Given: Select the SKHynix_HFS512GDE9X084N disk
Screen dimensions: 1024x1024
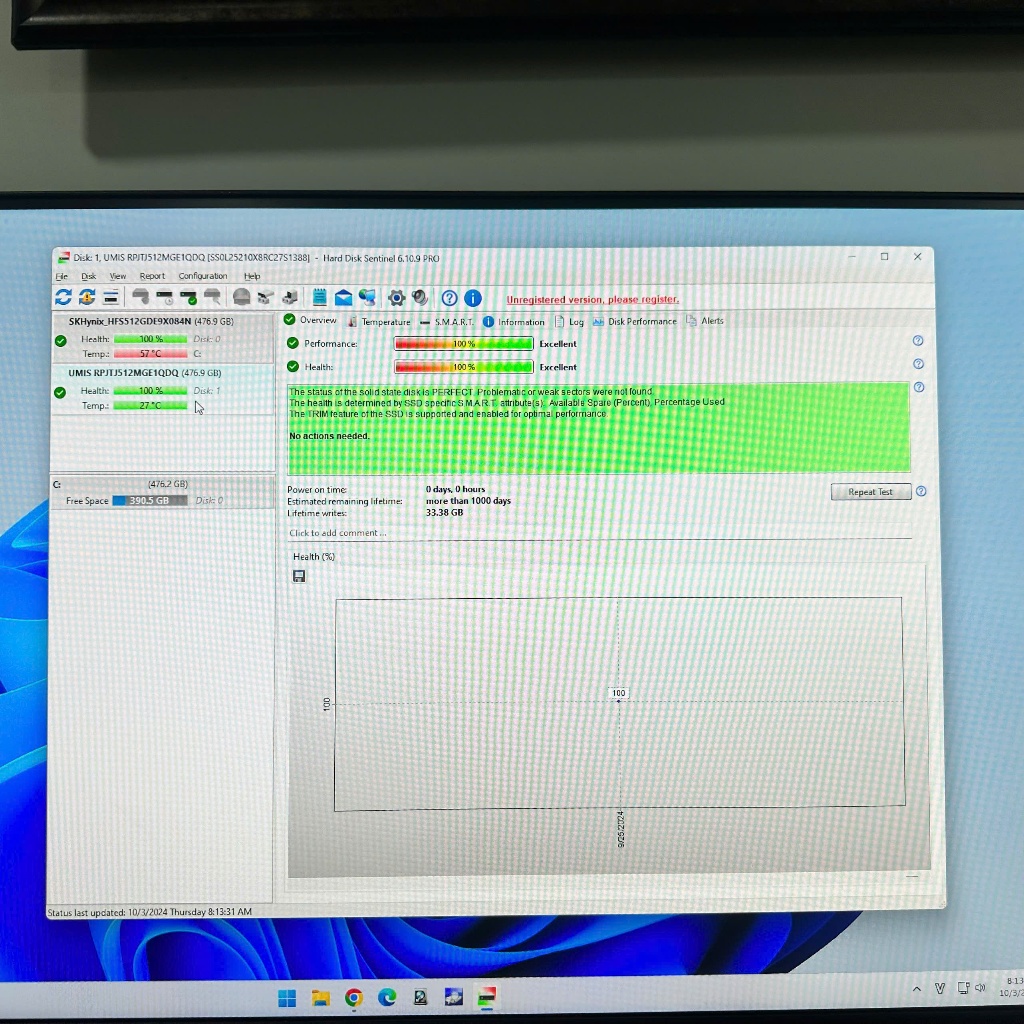Looking at the screenshot, I should (150, 322).
